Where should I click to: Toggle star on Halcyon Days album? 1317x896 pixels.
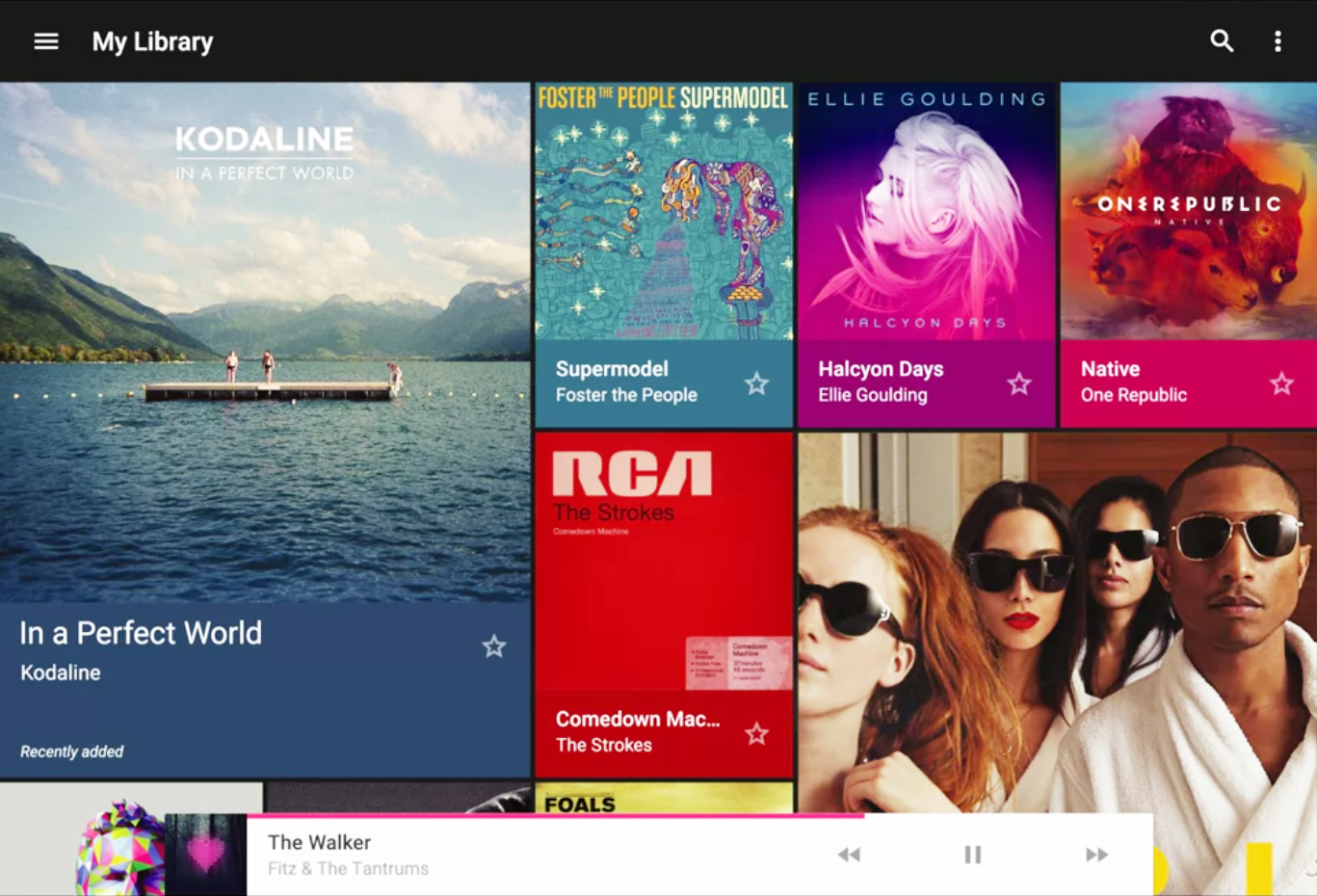coord(1019,383)
